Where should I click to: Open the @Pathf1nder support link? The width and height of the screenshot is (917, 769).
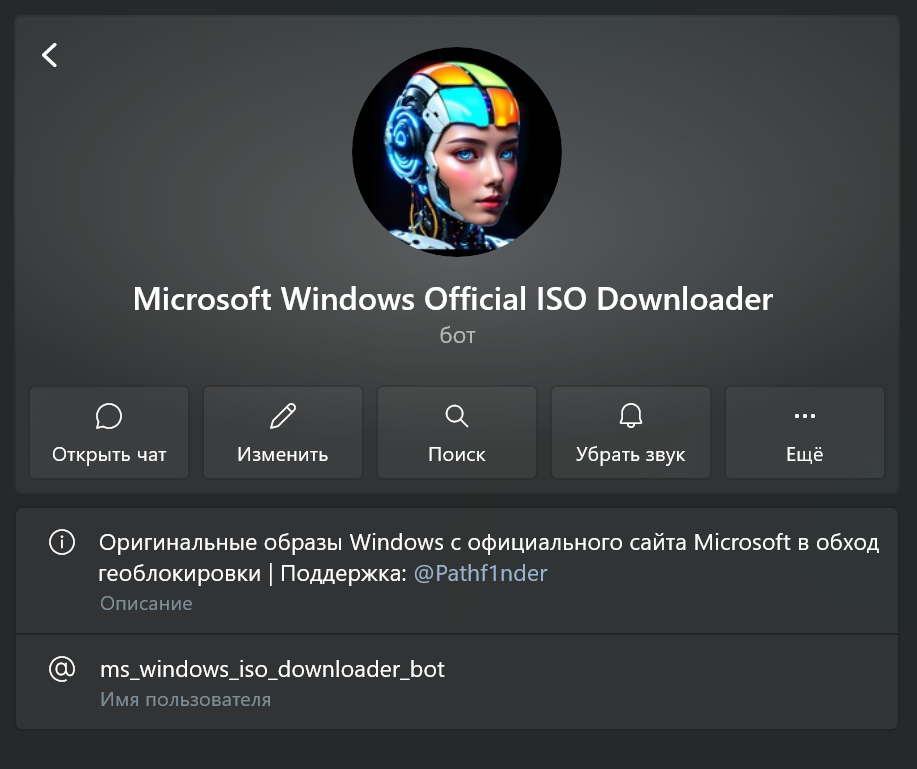480,573
